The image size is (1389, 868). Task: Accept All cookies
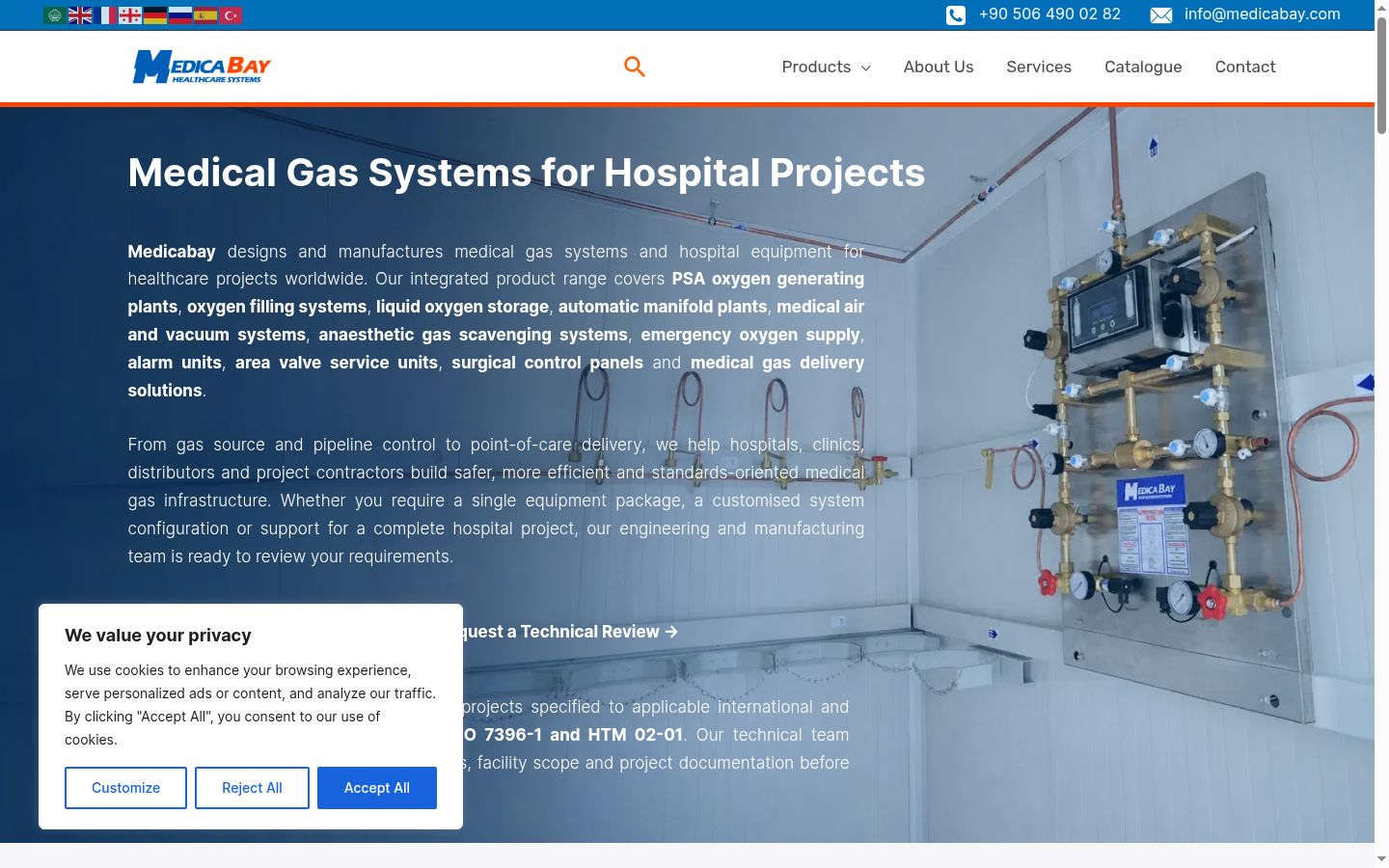pyautogui.click(x=377, y=788)
